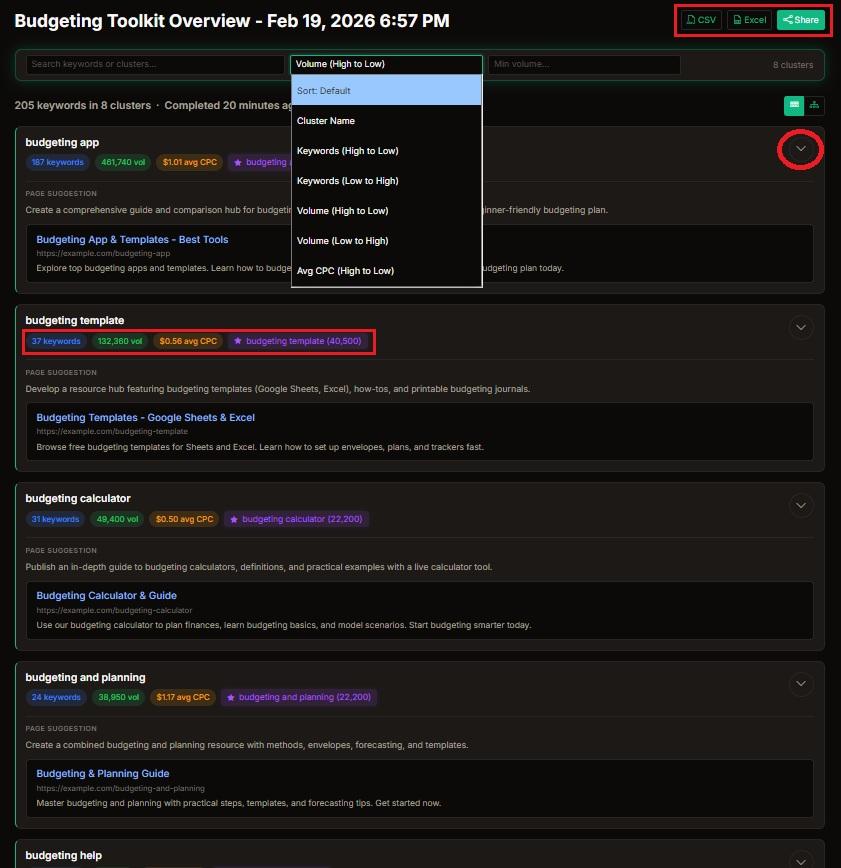Expand the budgeting help cluster
Image resolution: width=841 pixels, height=868 pixels.
[x=801, y=860]
